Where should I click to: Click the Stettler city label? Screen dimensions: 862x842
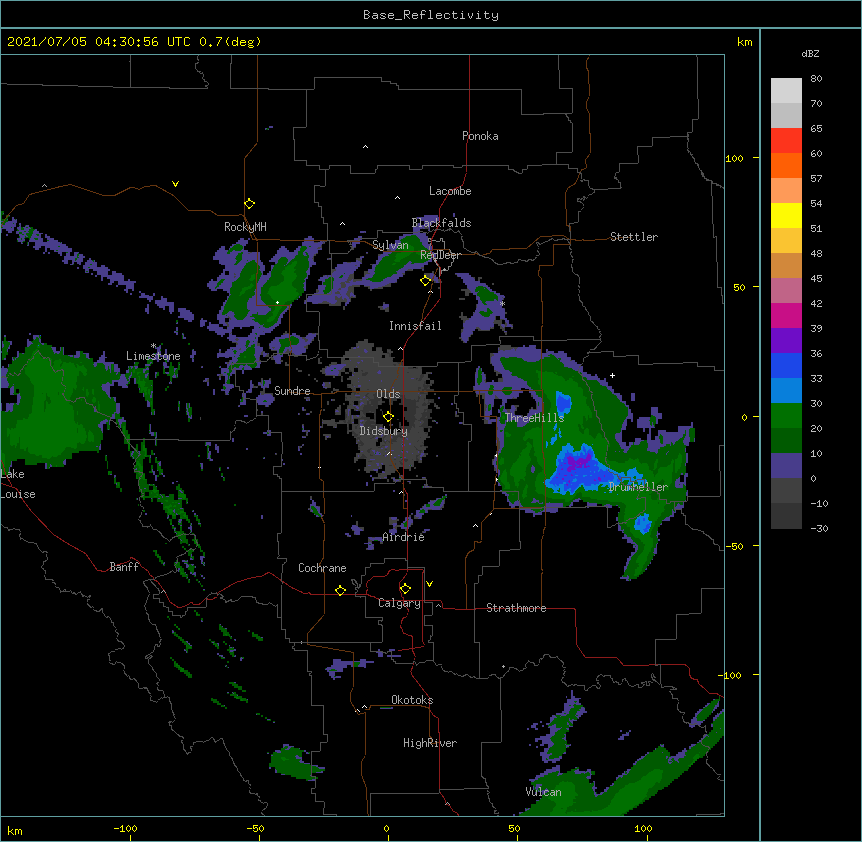click(634, 237)
